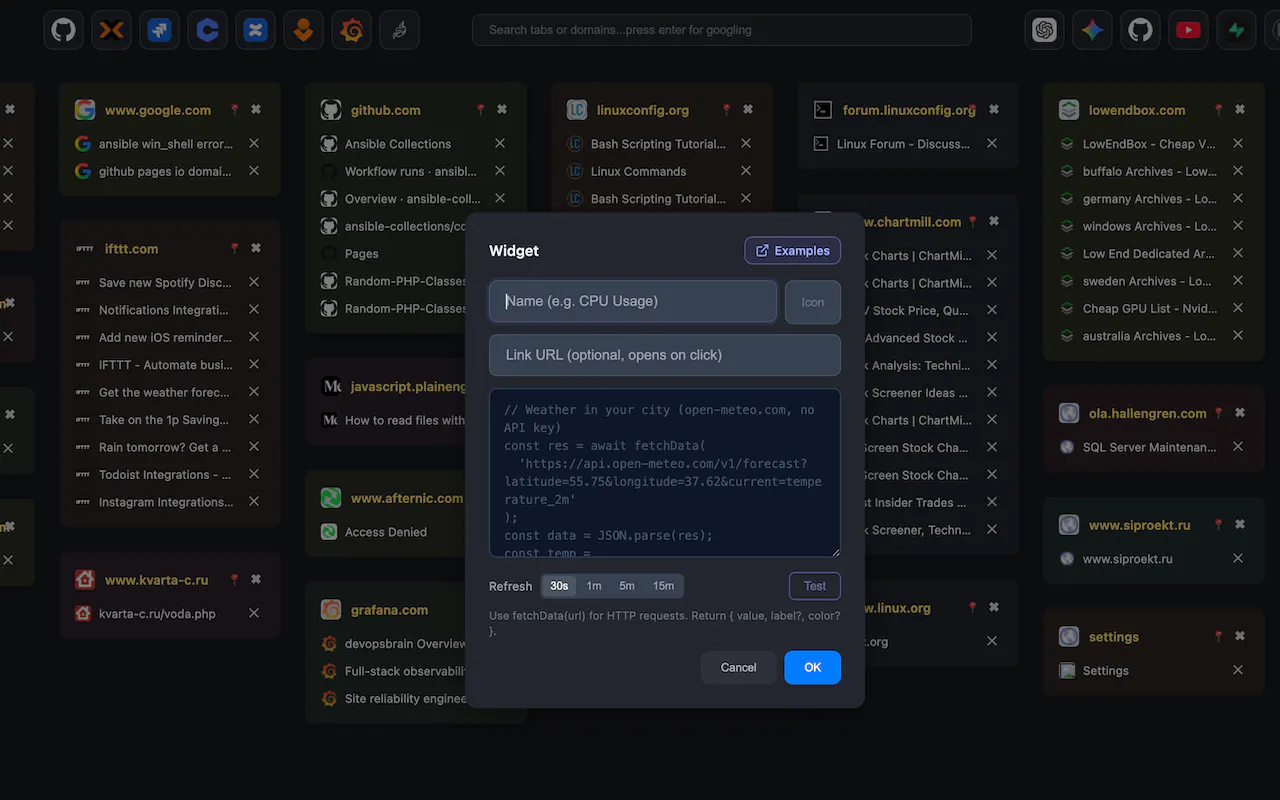Click the Test button in Widget dialog
This screenshot has width=1280, height=800.
(815, 586)
